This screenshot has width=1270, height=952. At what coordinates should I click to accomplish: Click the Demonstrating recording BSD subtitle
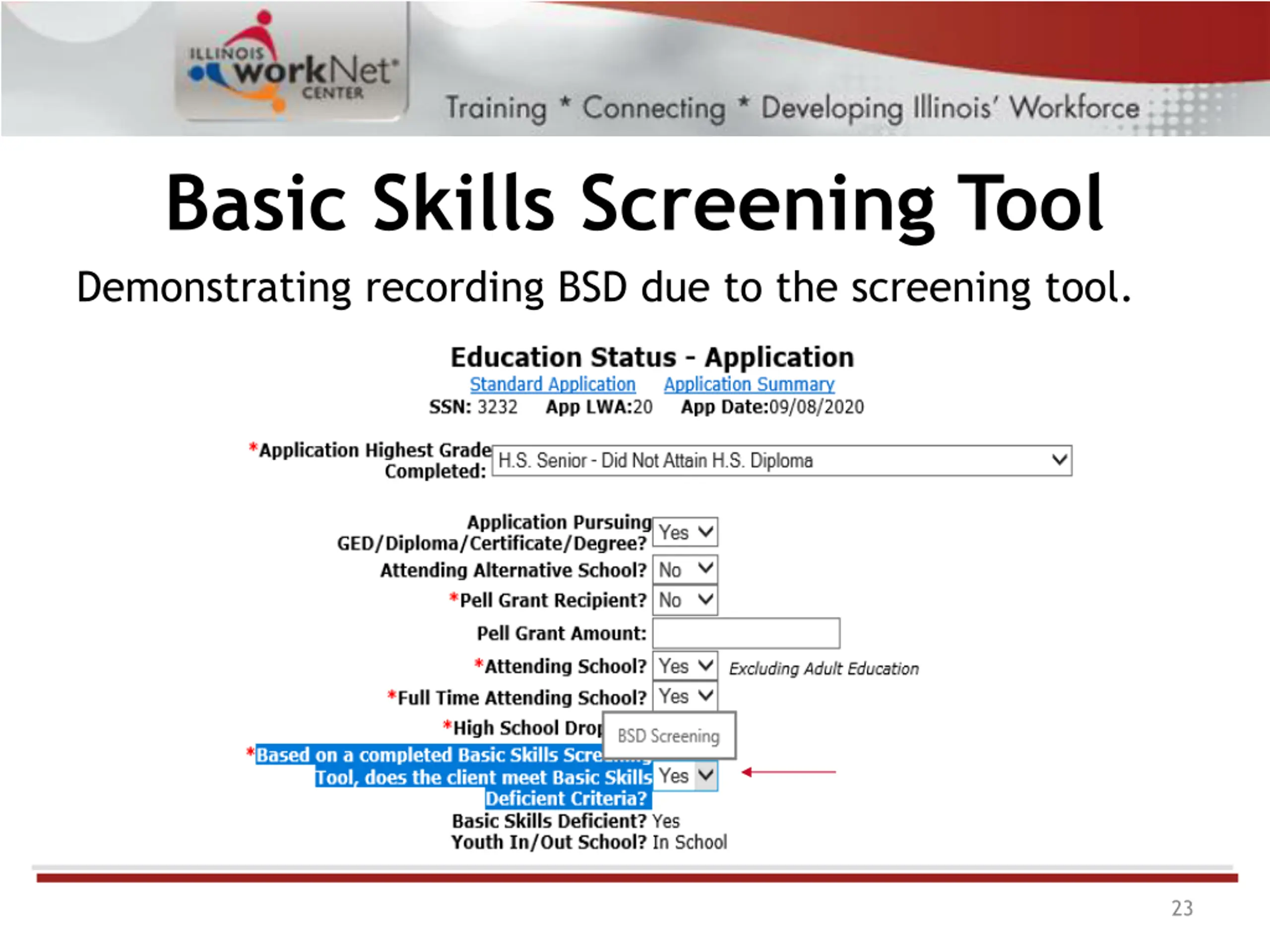[x=604, y=288]
